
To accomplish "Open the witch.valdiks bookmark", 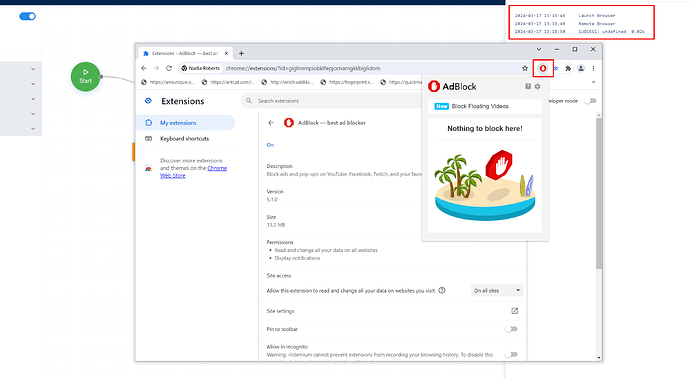I will tap(288, 82).
